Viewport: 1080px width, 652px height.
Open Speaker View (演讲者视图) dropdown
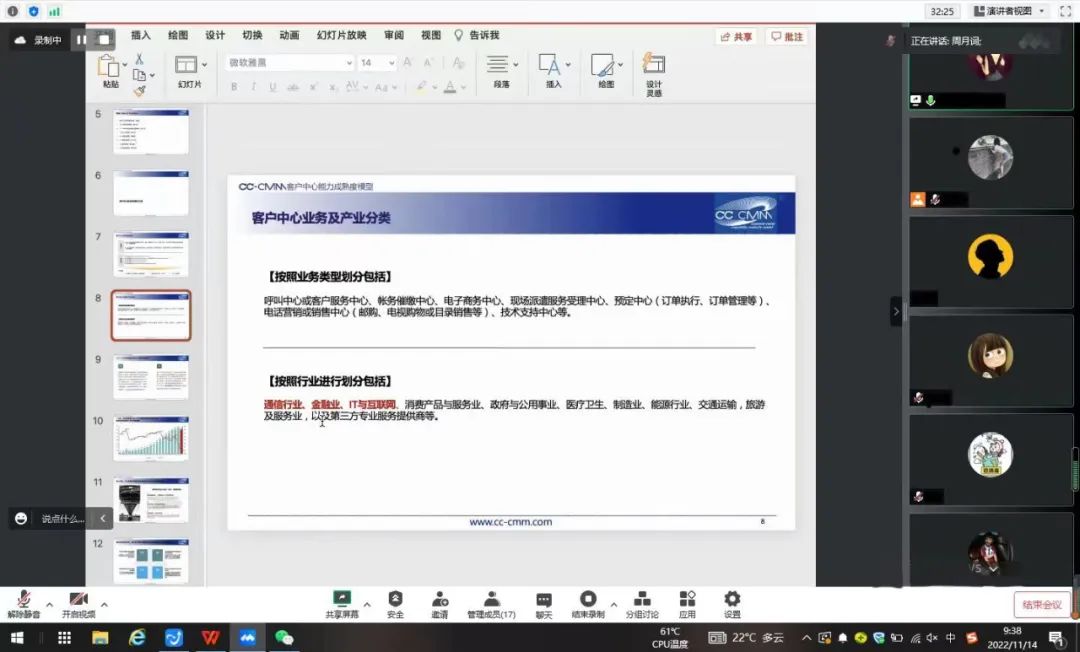(1010, 11)
